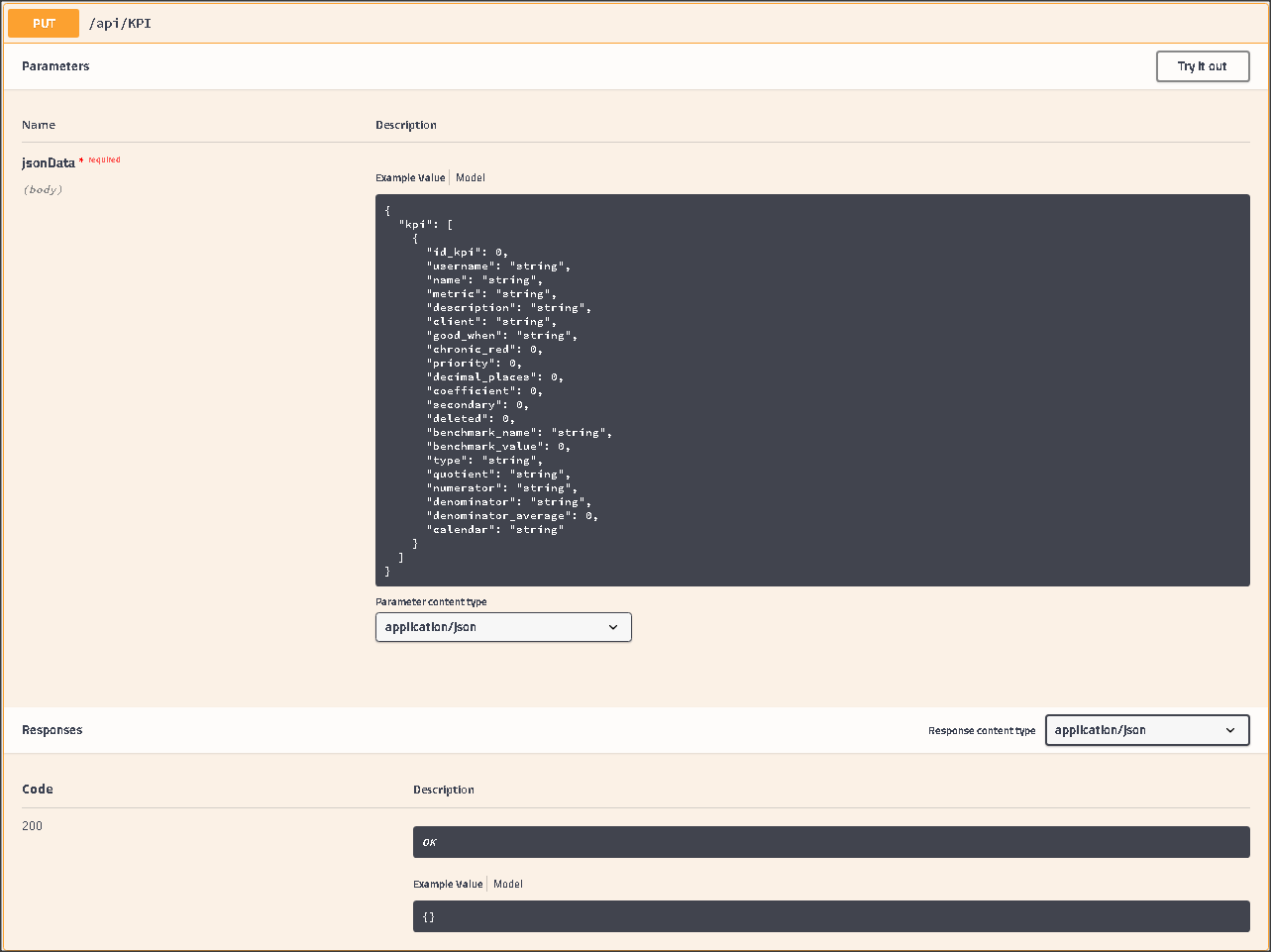Click the response example {} code block
Viewport: 1271px width, 952px height.
point(831,916)
